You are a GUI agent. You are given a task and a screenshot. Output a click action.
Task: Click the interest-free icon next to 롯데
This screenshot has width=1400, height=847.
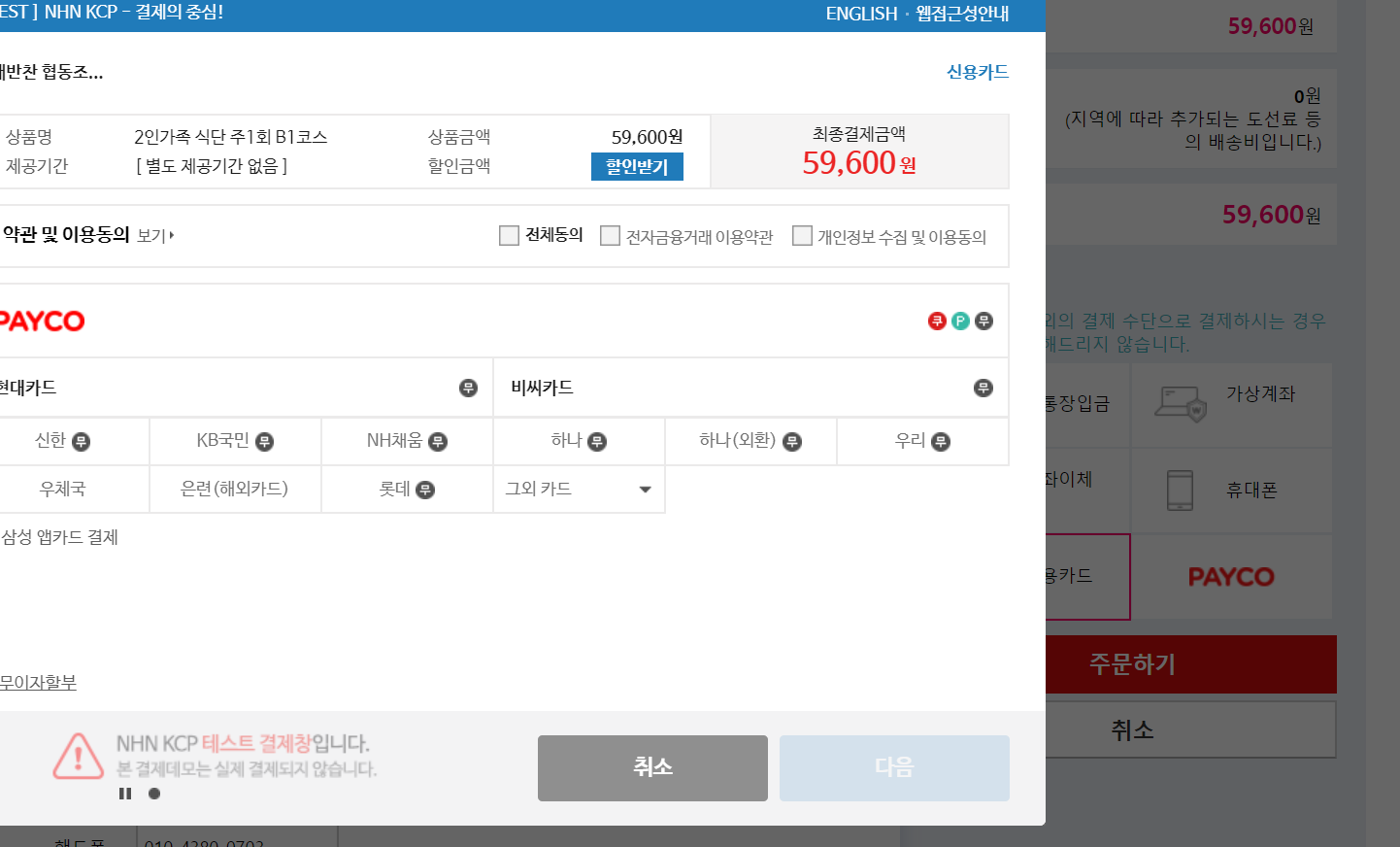(x=424, y=490)
